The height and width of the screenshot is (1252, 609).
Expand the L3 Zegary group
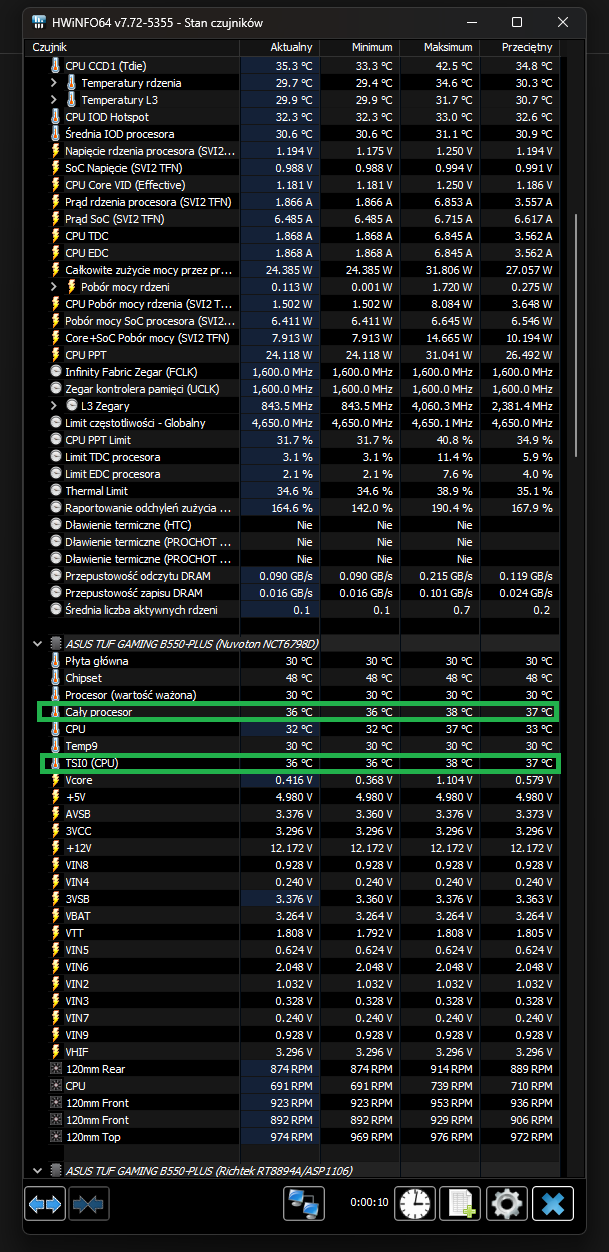point(55,406)
